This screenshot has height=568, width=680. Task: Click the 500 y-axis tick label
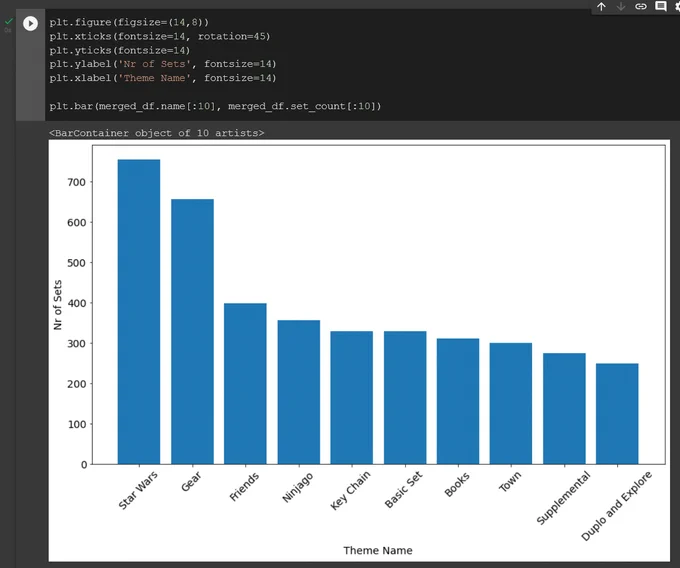76,263
